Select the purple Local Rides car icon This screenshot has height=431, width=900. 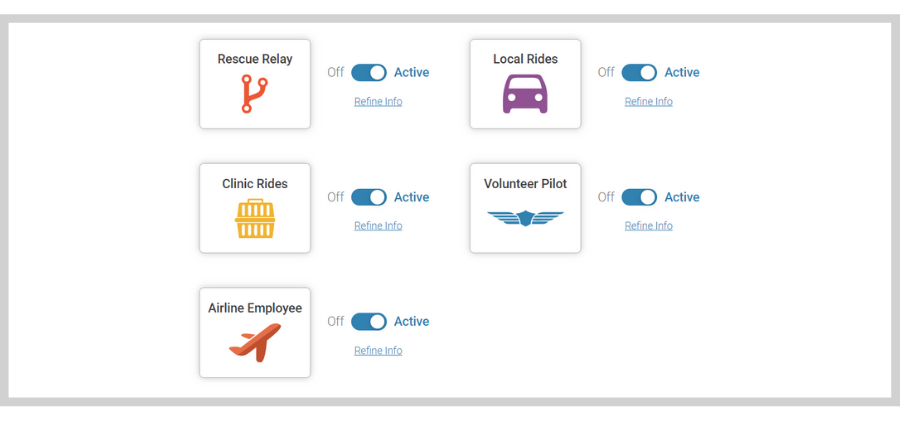coord(525,94)
